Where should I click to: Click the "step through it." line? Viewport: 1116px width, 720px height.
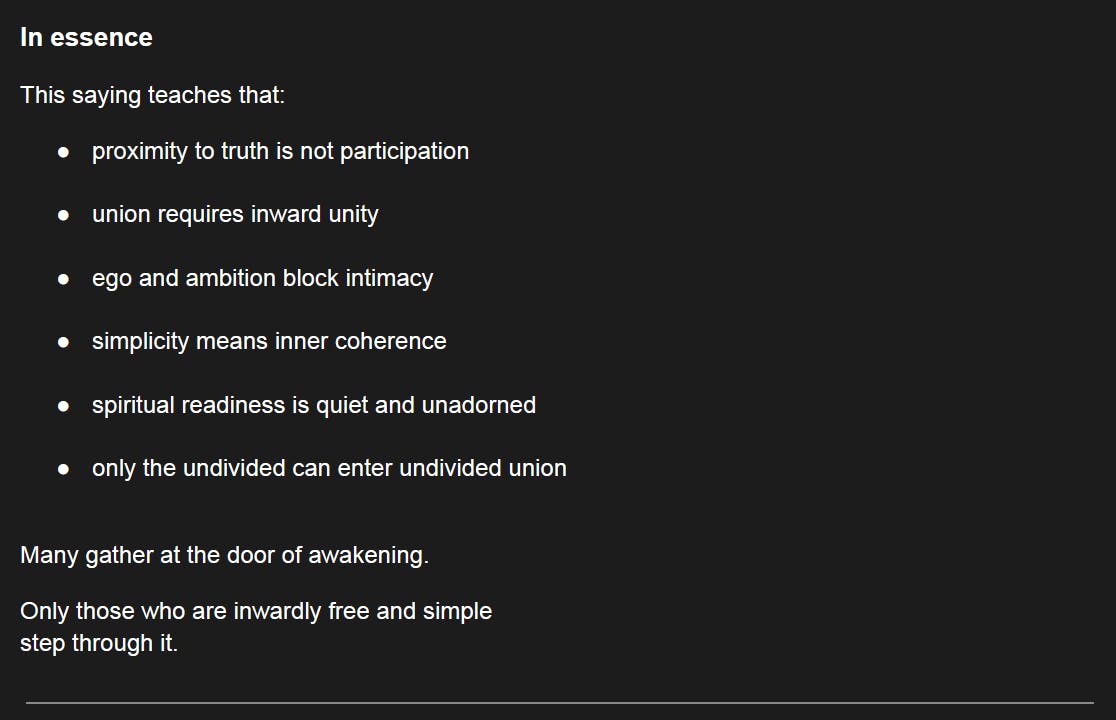pos(99,643)
